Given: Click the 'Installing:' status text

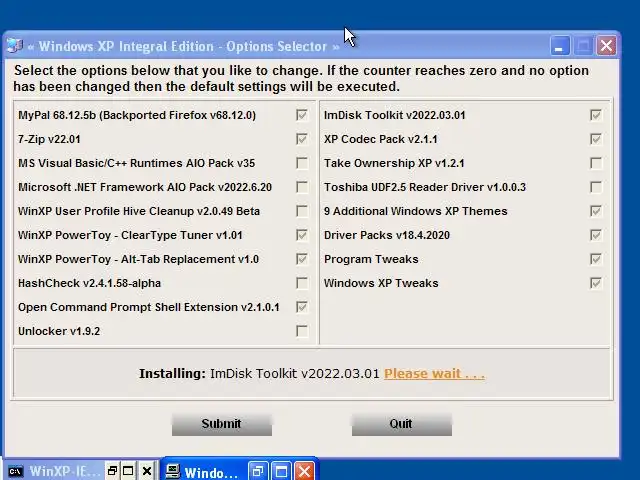Looking at the screenshot, I should click(x=173, y=373).
